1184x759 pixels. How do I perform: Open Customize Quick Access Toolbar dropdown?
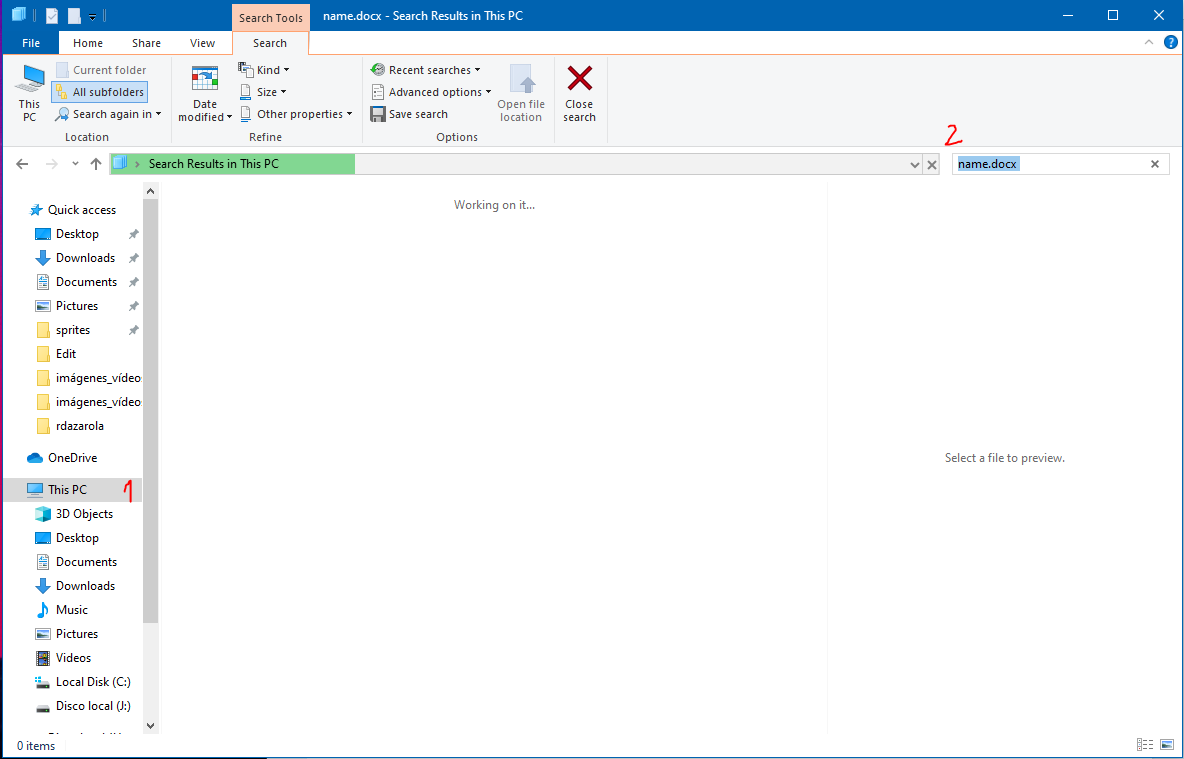92,16
